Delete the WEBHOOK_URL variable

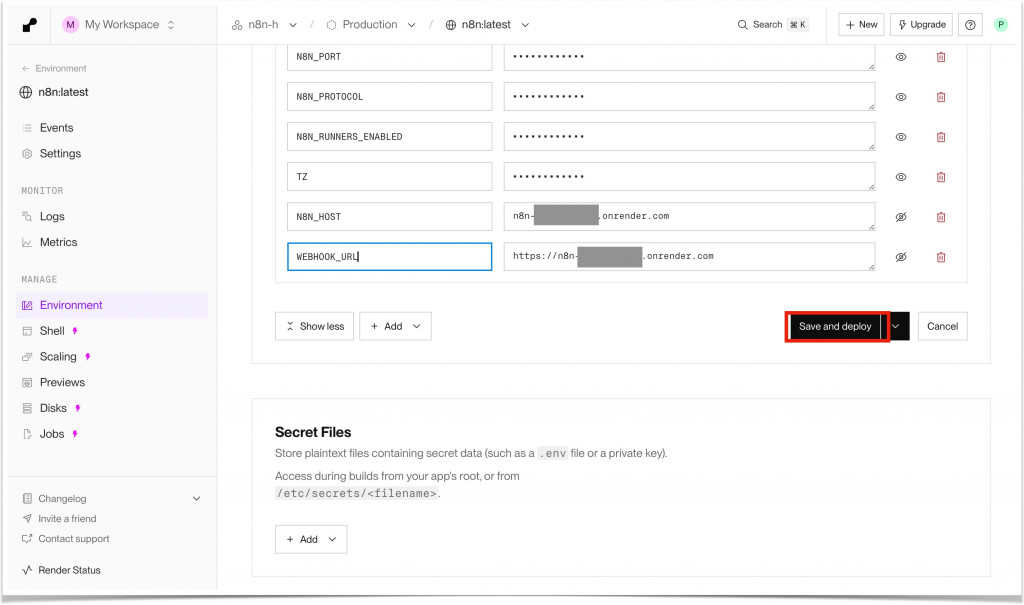point(941,257)
